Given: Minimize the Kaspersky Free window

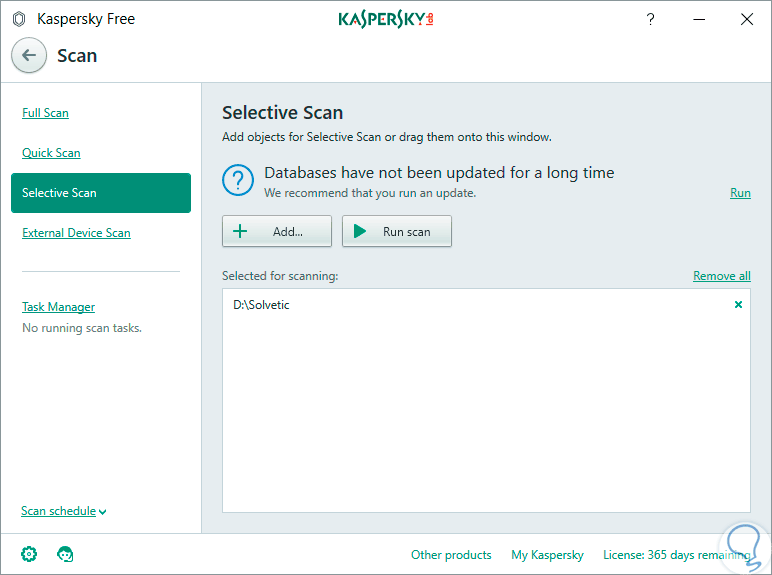Looking at the screenshot, I should [699, 19].
